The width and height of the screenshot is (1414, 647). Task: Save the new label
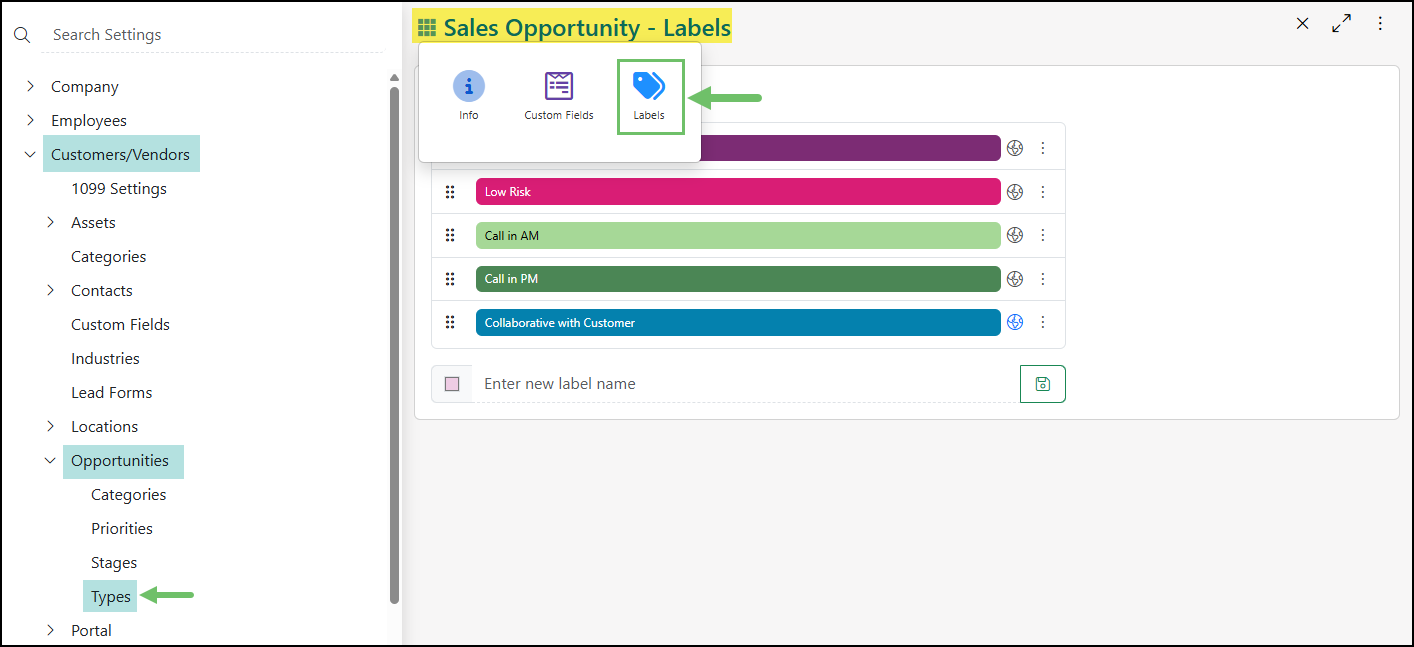click(x=1043, y=384)
